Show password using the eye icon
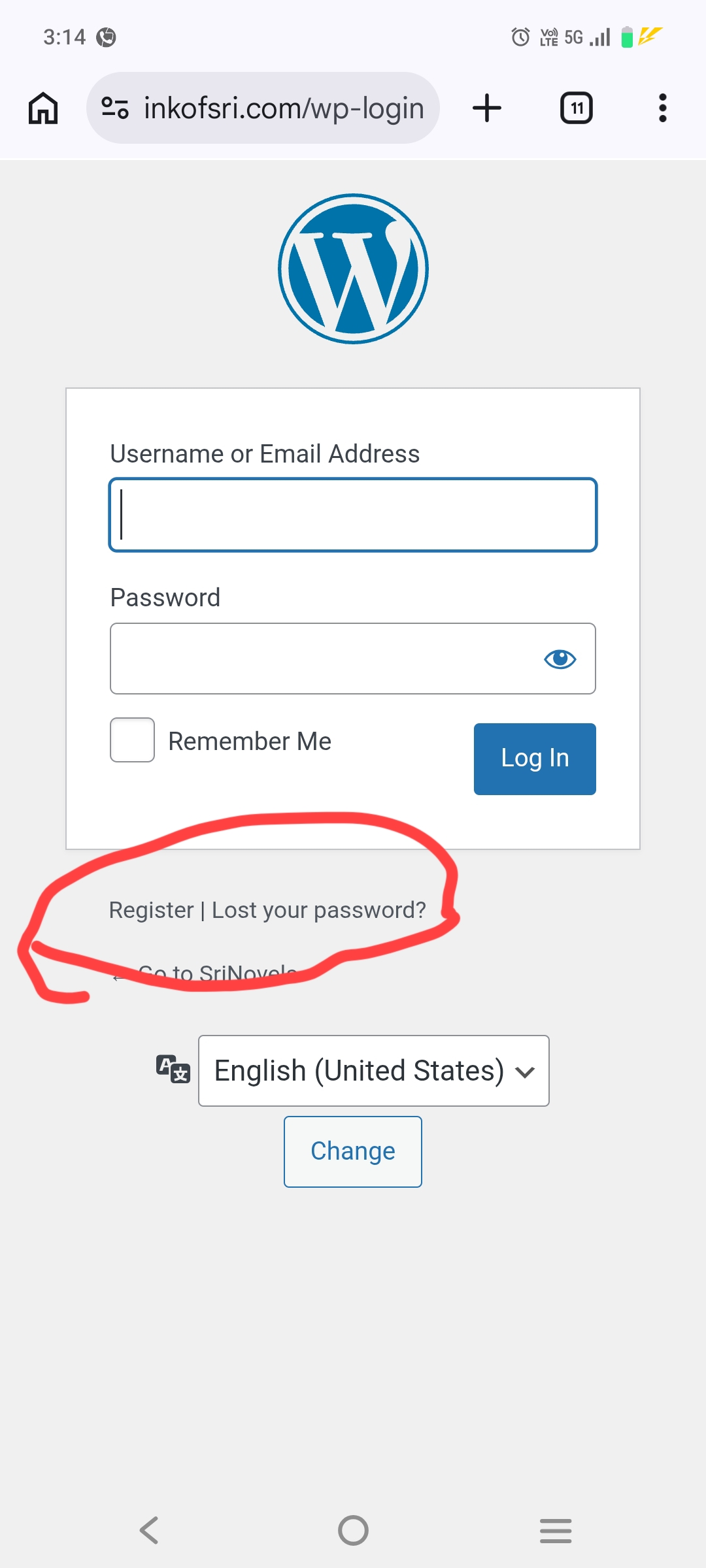Screen dimensions: 706x1568 tap(560, 659)
